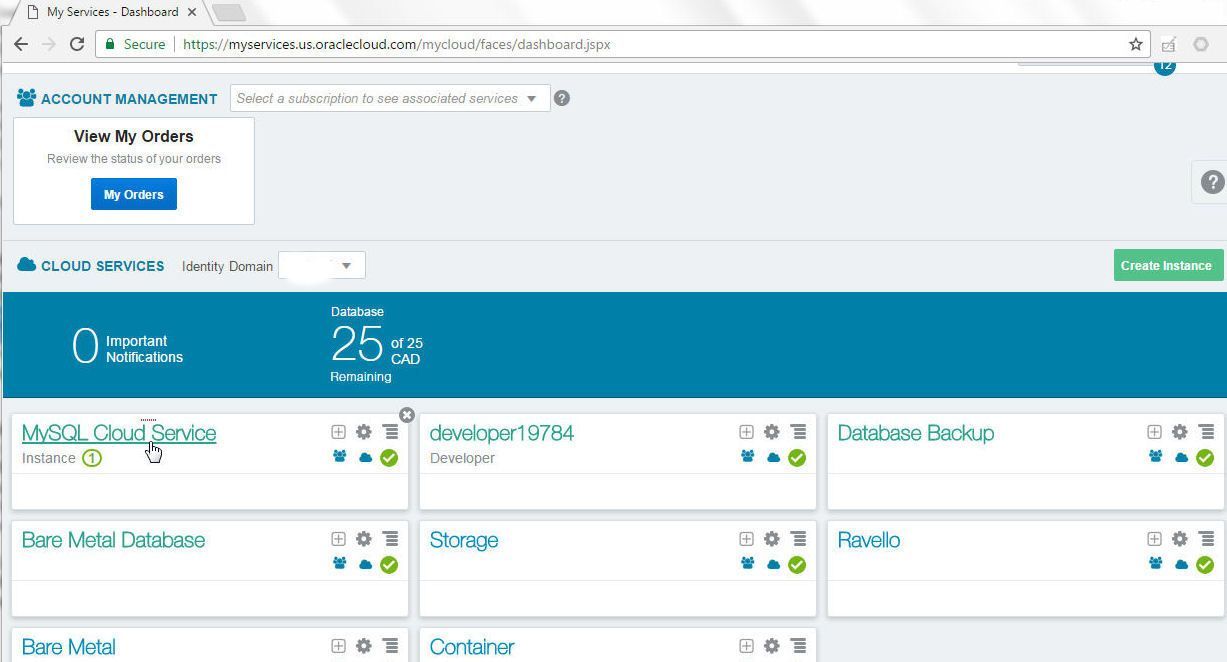
Task: Open the Ravello service link
Action: click(x=869, y=540)
